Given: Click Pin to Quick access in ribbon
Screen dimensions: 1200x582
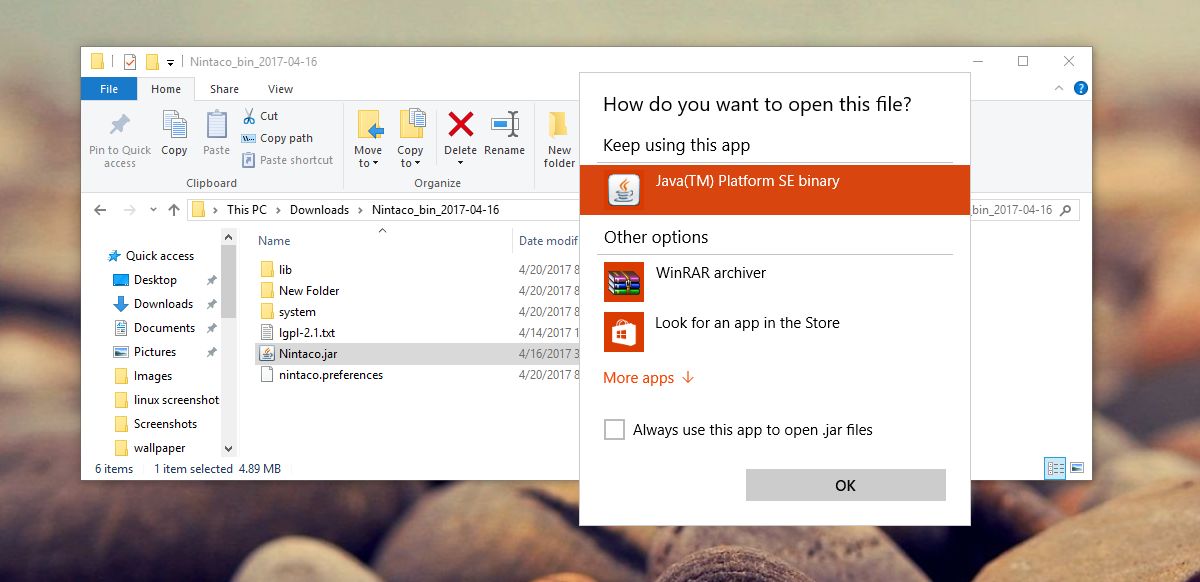Looking at the screenshot, I should [x=120, y=139].
